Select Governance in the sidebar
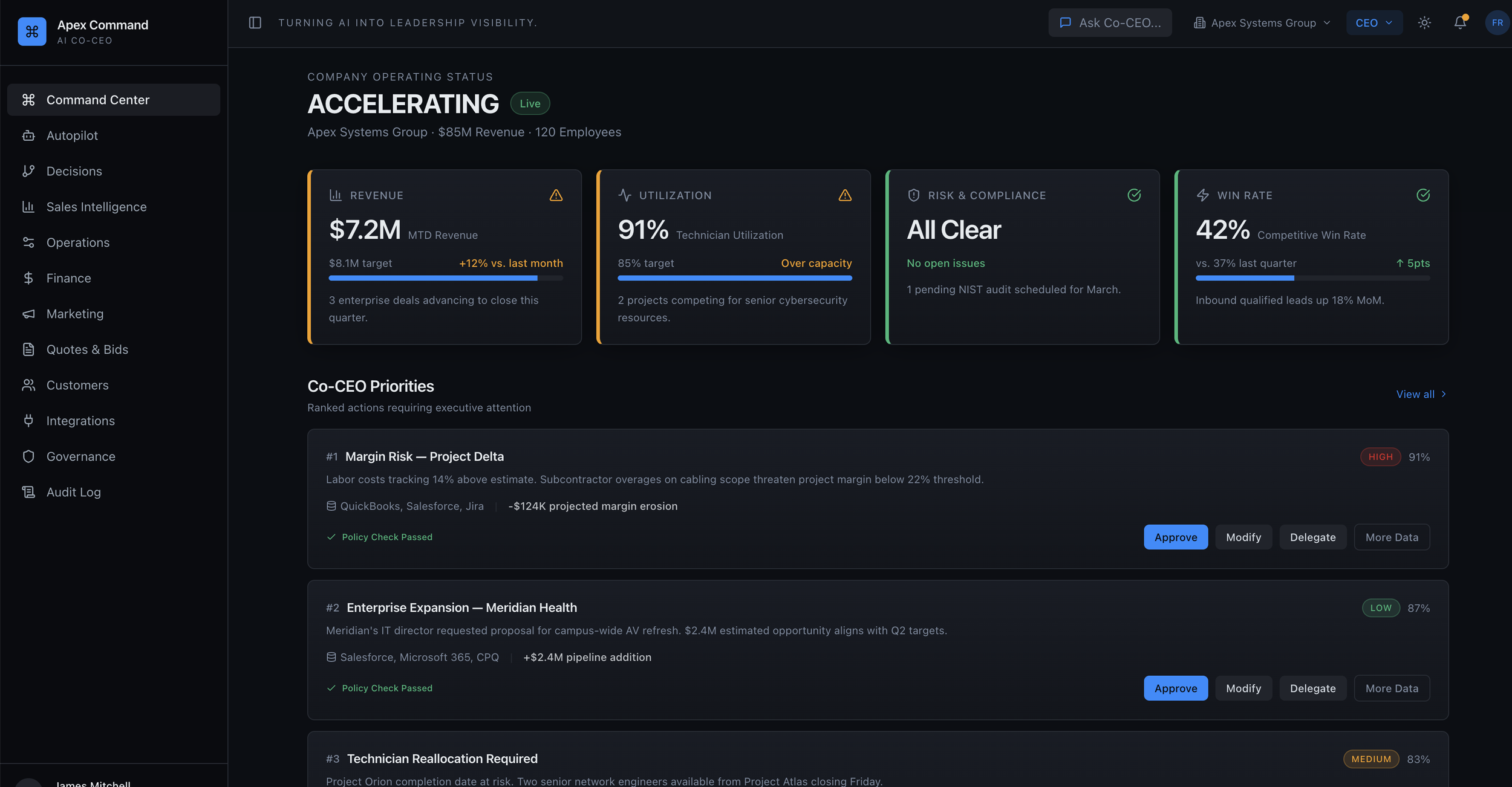Viewport: 1512px width, 787px height. pyautogui.click(x=80, y=456)
